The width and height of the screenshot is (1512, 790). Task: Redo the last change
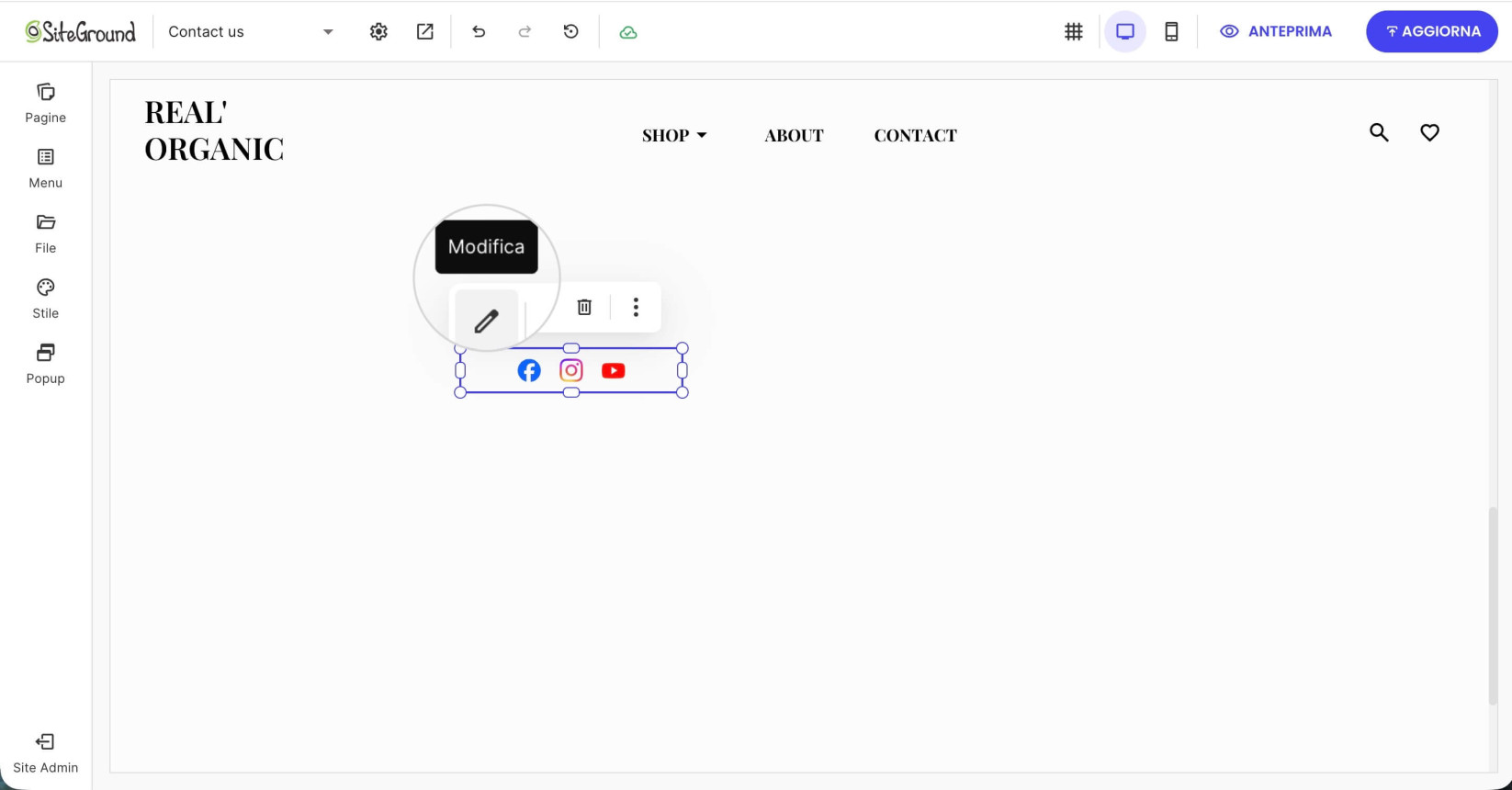(525, 31)
